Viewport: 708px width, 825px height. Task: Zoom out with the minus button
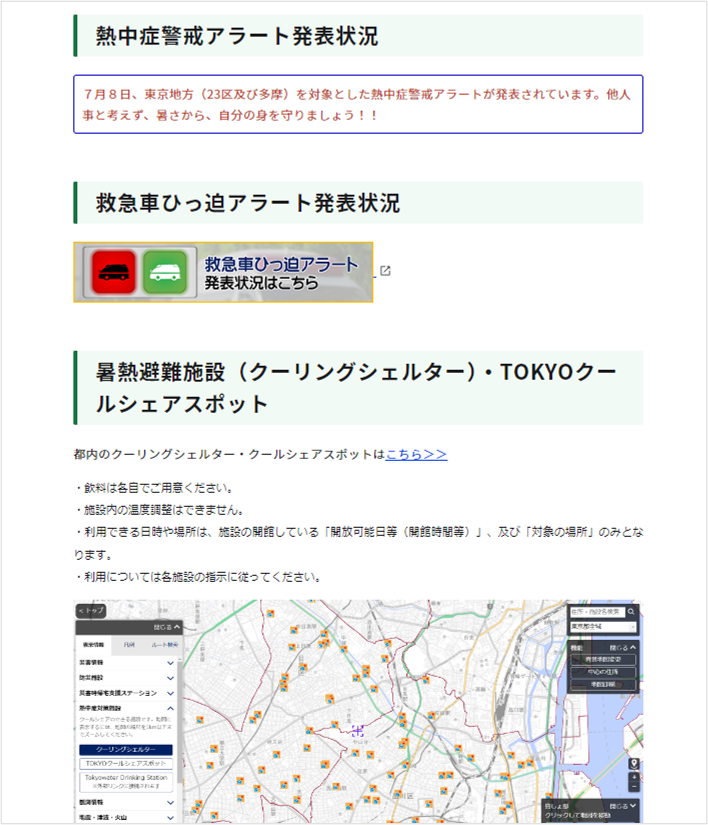point(634,786)
